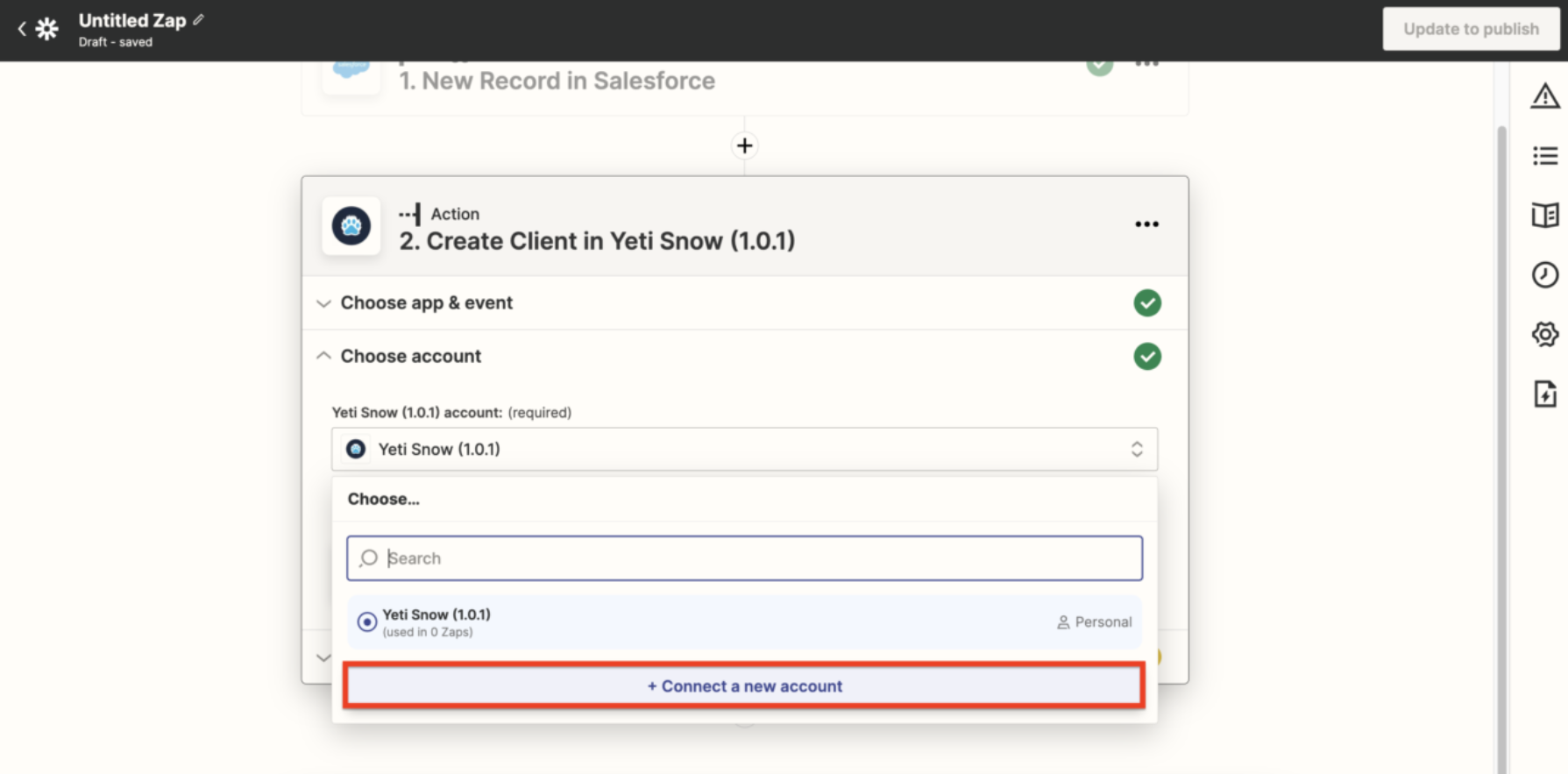Open the settings gear icon in sidebar

click(1545, 334)
